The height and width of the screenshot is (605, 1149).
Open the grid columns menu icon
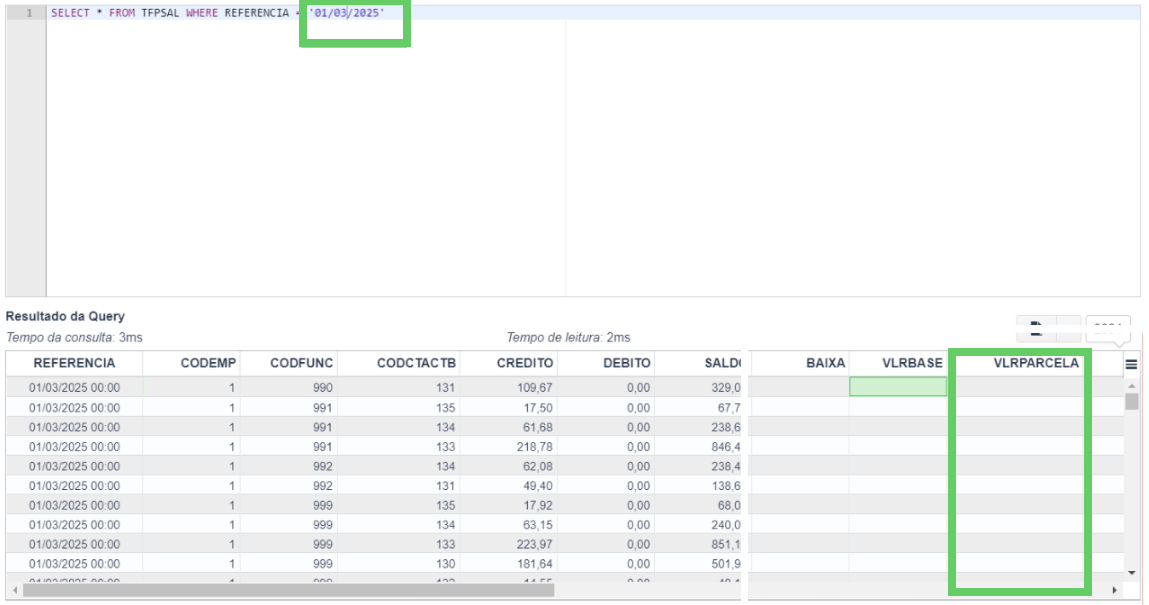(x=1131, y=364)
